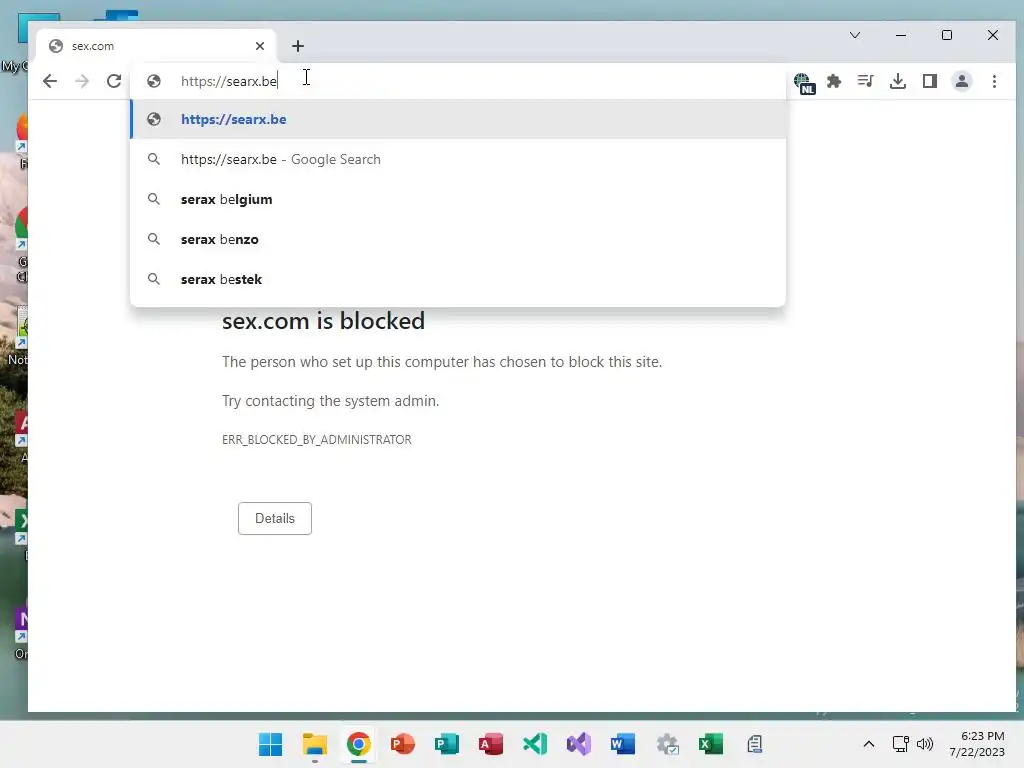Image resolution: width=1024 pixels, height=768 pixels.
Task: Click the forward navigation arrow
Action: coord(82,81)
